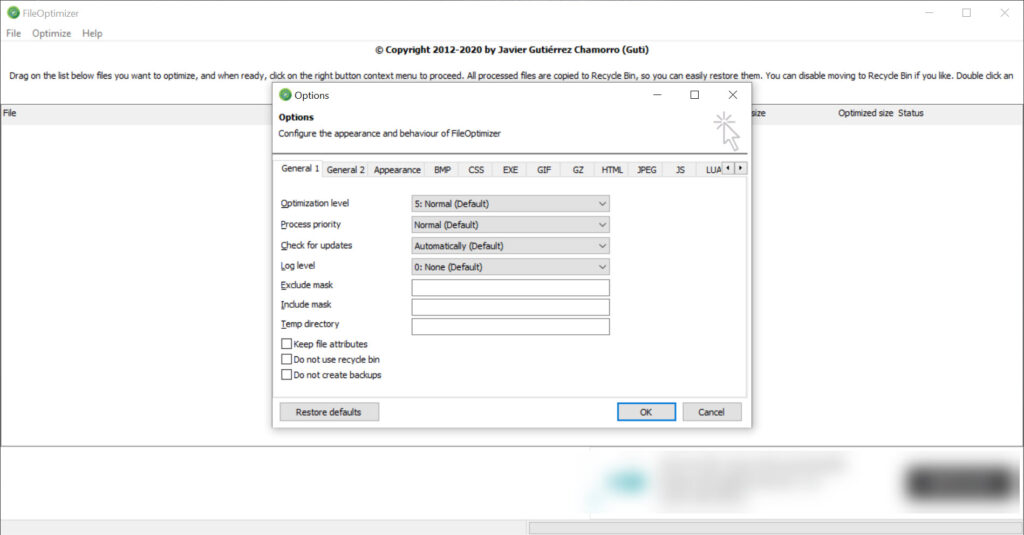Open the CSS tab
1024x535 pixels.
476,170
